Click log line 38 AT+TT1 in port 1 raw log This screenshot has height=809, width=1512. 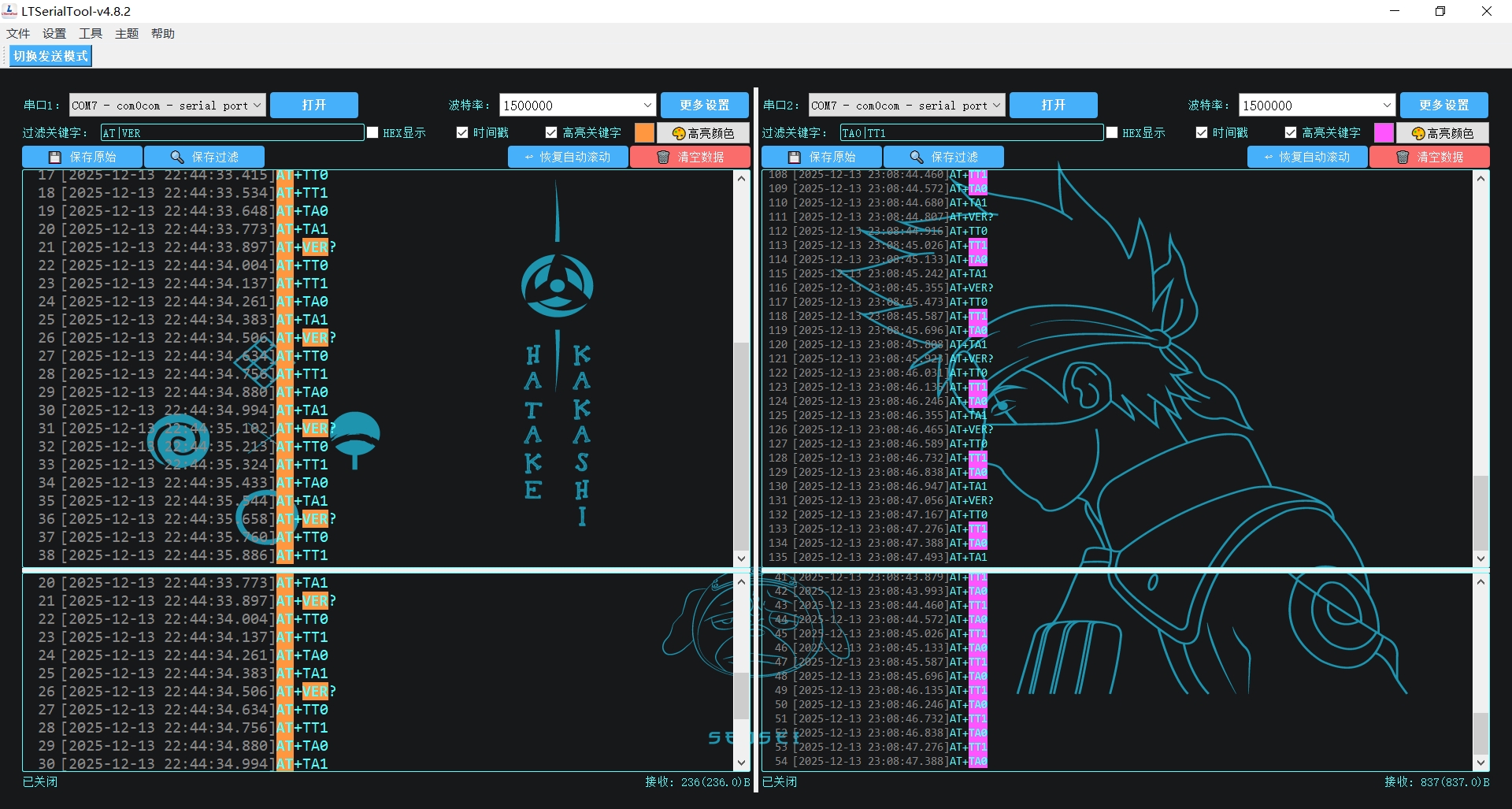pos(183,555)
